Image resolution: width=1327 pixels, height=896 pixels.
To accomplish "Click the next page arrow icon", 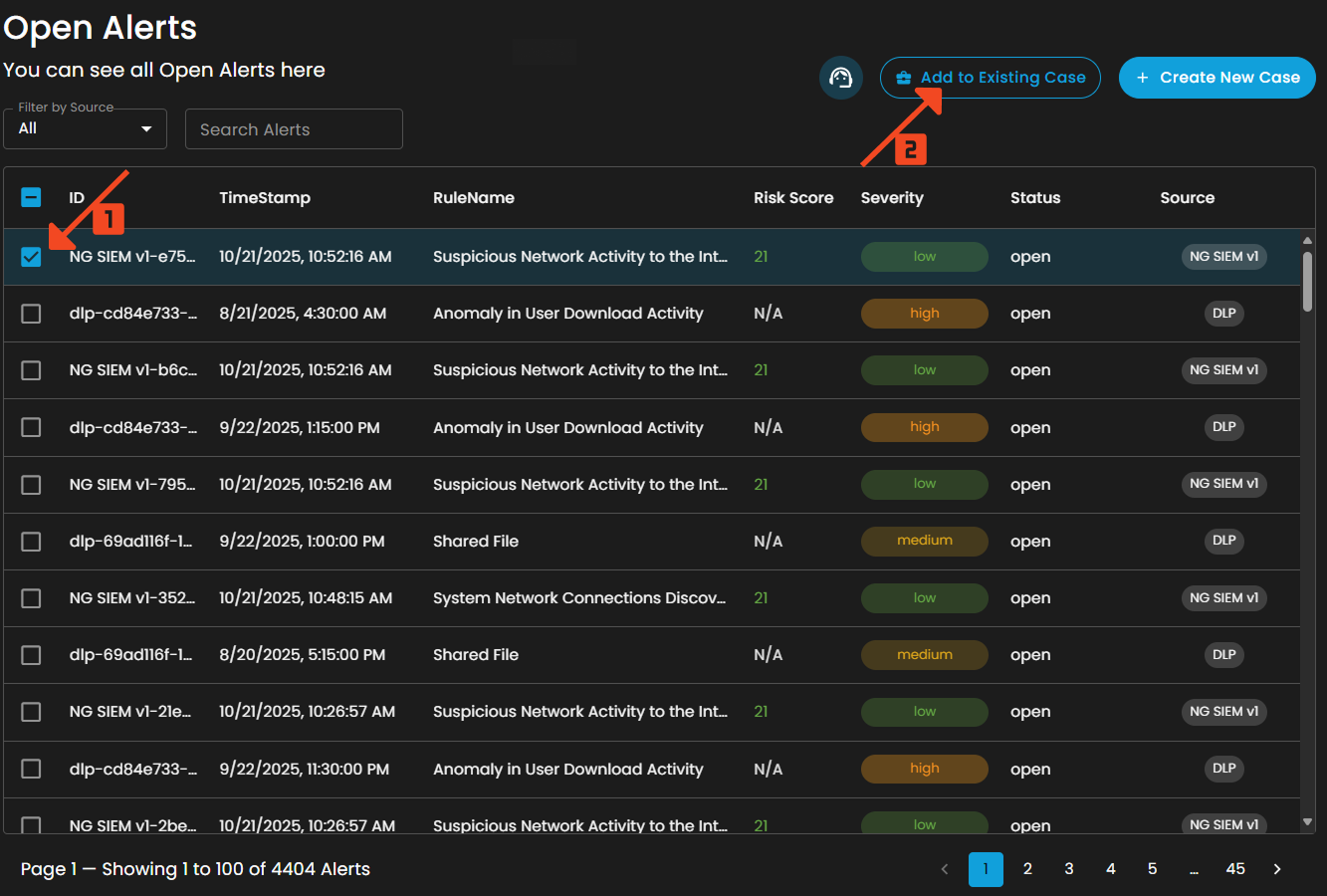I will click(x=1277, y=869).
